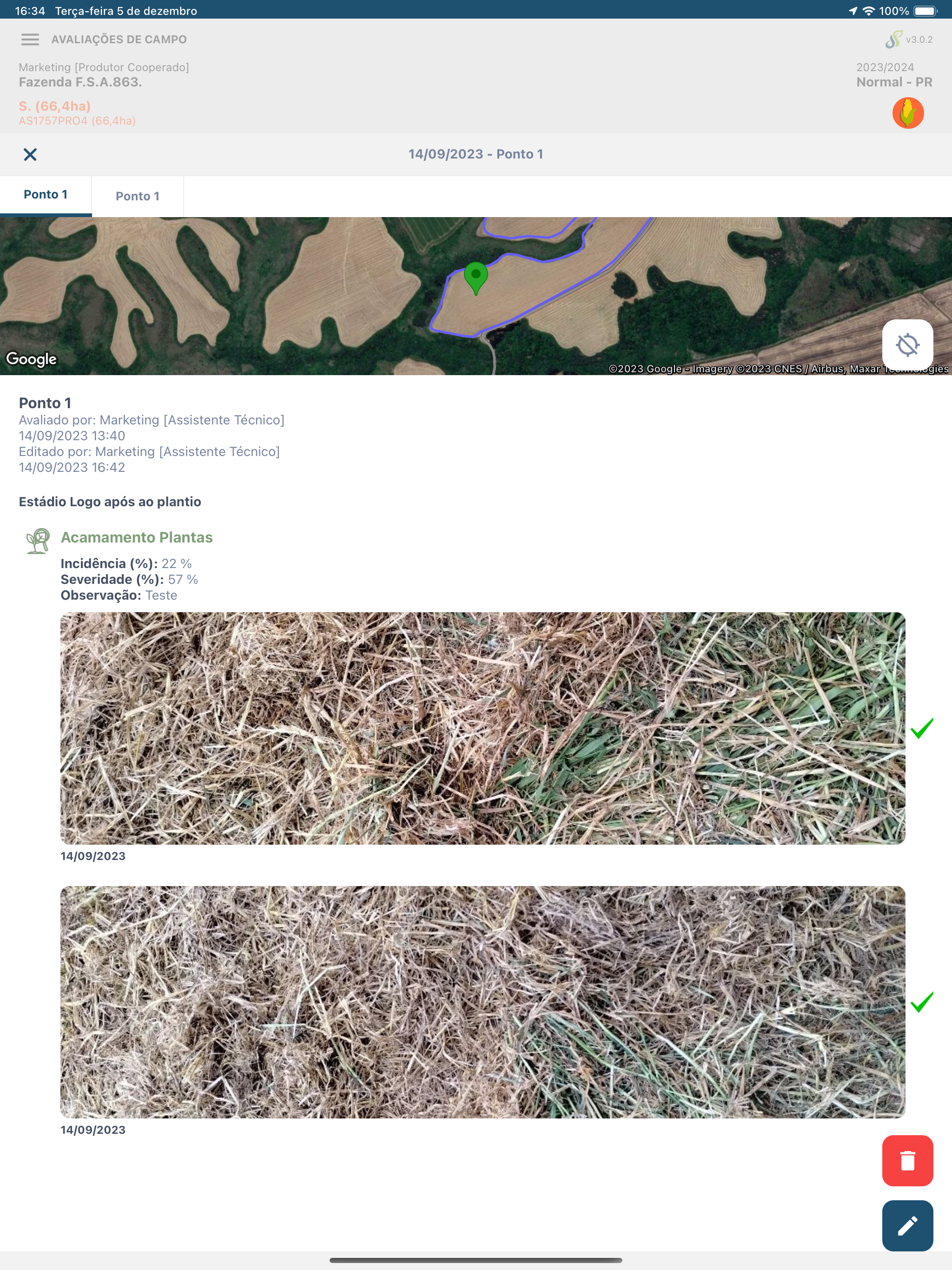Tap the Fazenda F.S.A.863. farm name
Screen dimensions: 952x1270
click(80, 82)
